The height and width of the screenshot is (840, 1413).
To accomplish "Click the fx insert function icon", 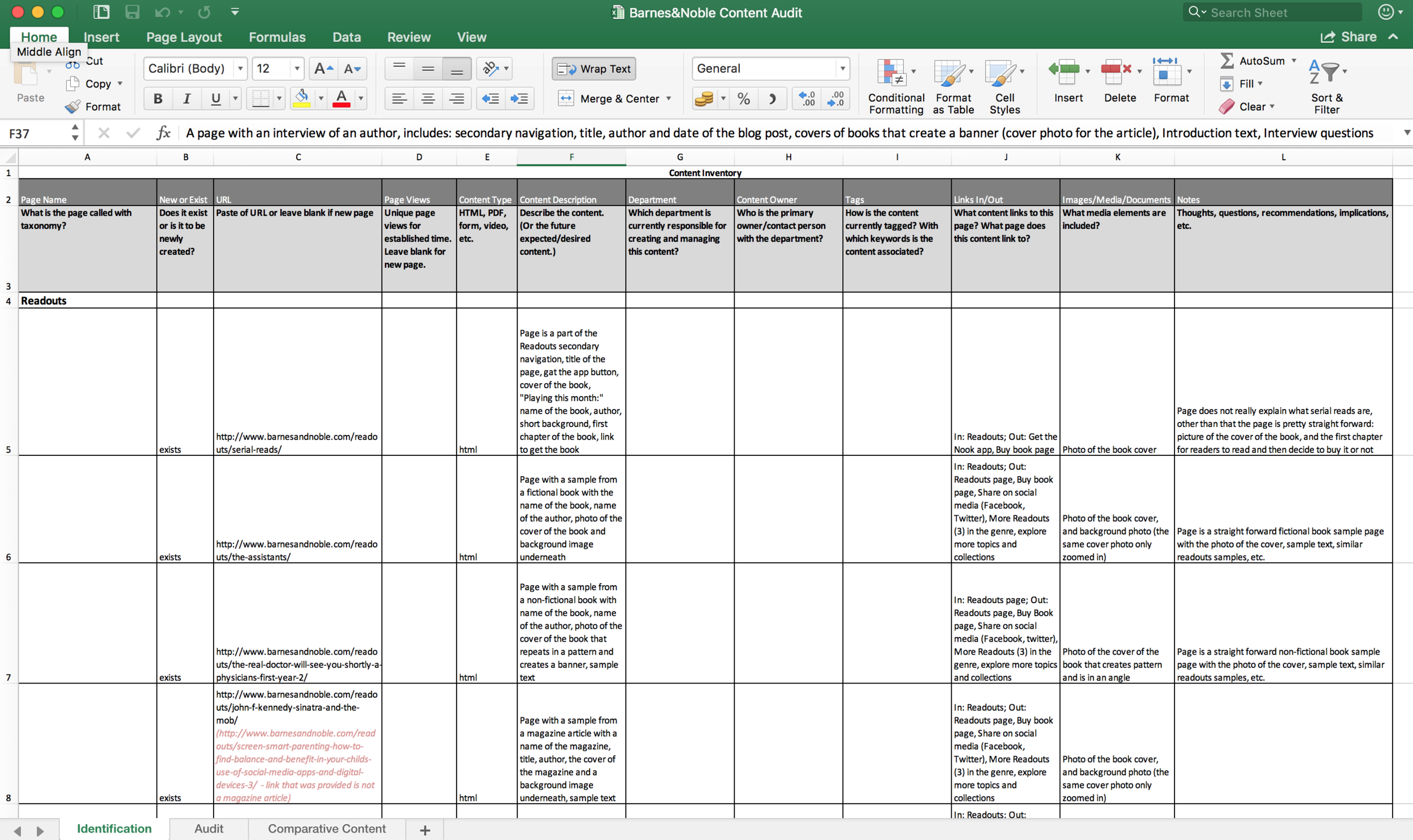I will (164, 133).
